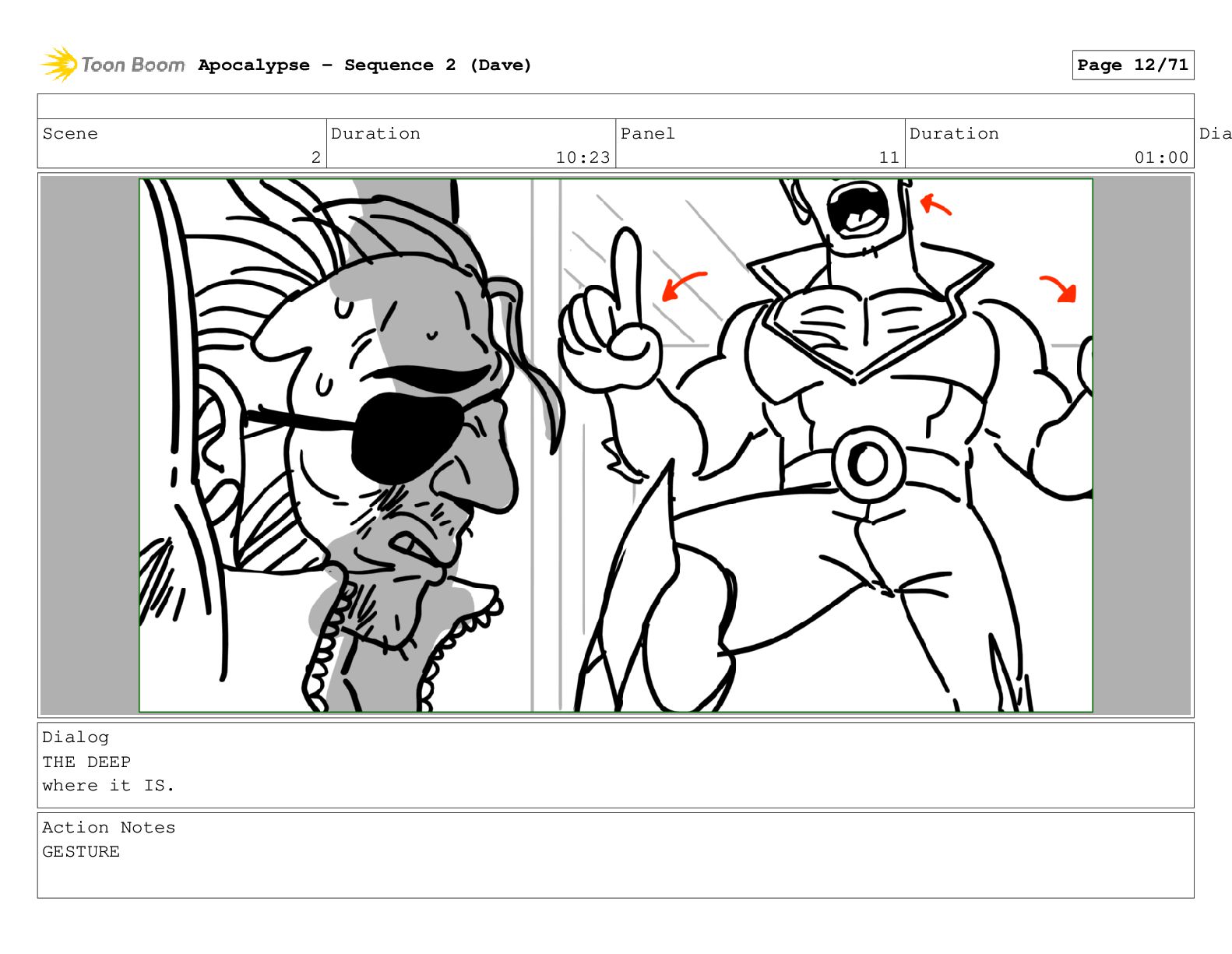Select the title 'Apocalypse – Sequence 2 (Dave)'
Screen dimensions: 1232x954
pyautogui.click(x=364, y=65)
